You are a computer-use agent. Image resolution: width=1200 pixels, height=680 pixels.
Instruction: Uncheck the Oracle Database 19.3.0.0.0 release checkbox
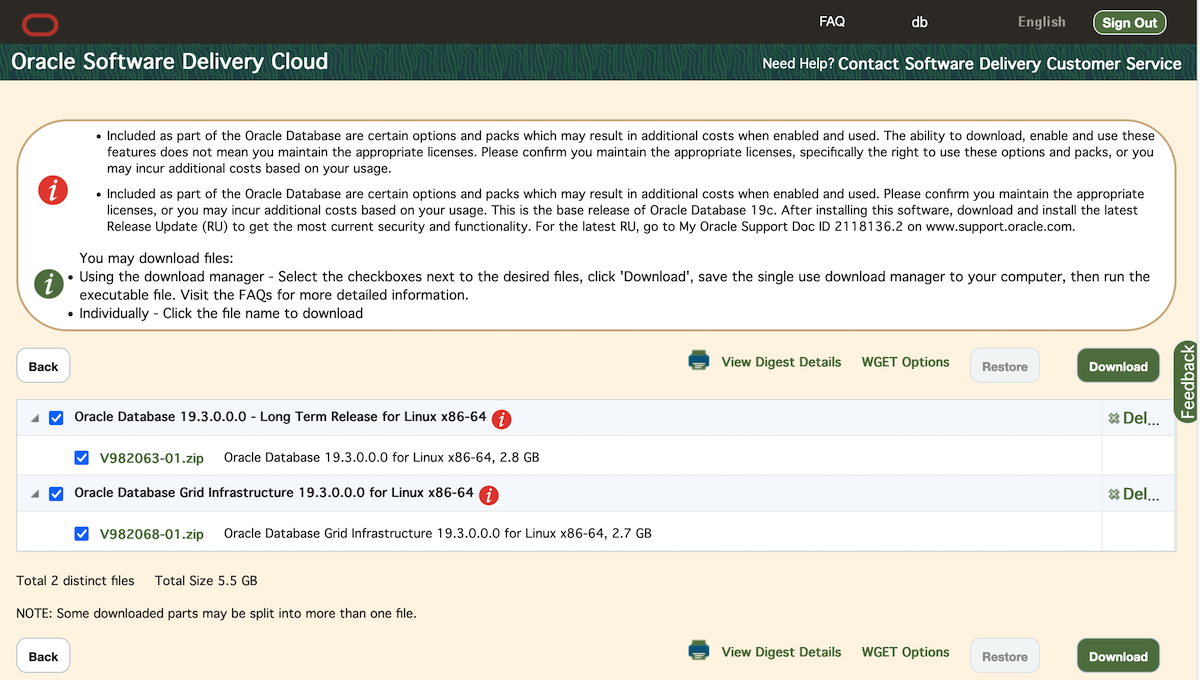[x=56, y=418]
